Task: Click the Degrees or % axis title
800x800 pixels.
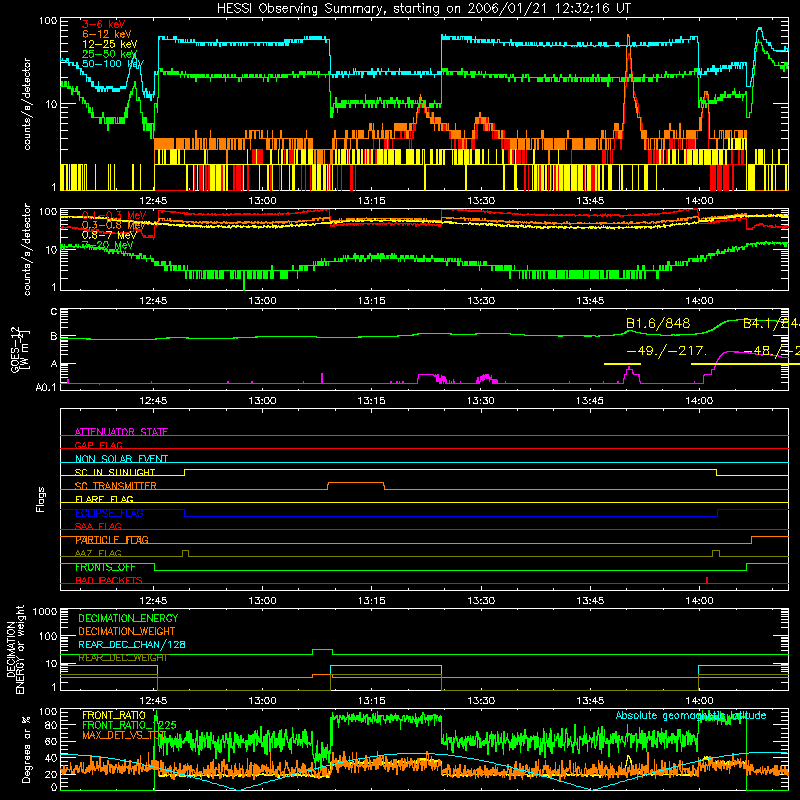Action: (x=27, y=750)
